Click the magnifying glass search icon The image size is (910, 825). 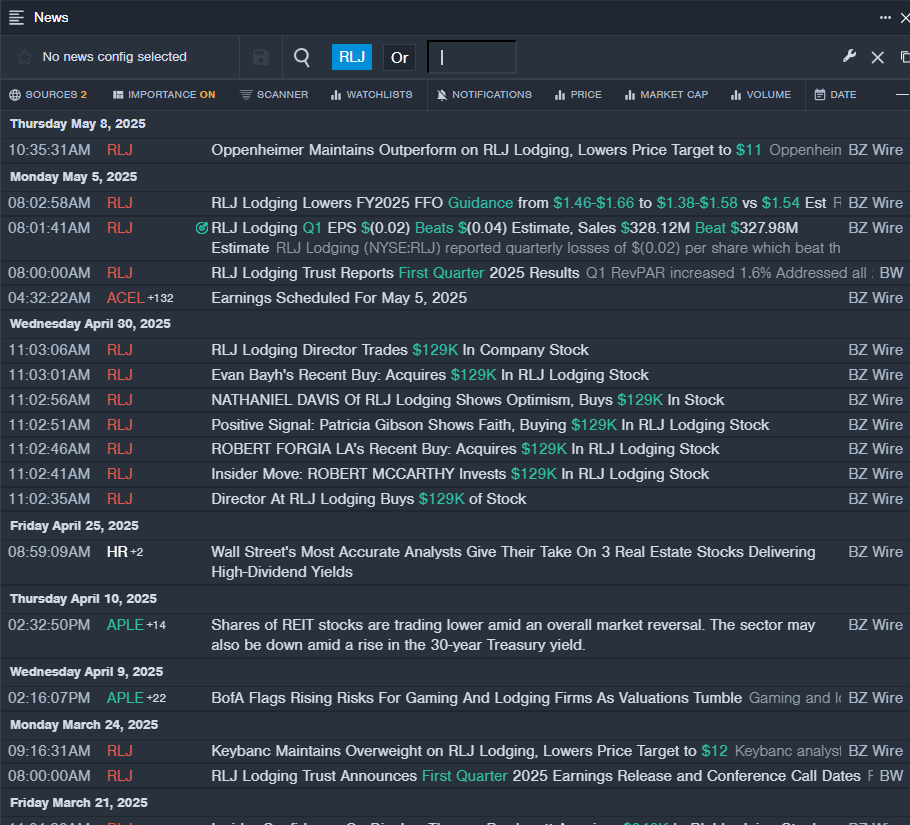[x=302, y=57]
